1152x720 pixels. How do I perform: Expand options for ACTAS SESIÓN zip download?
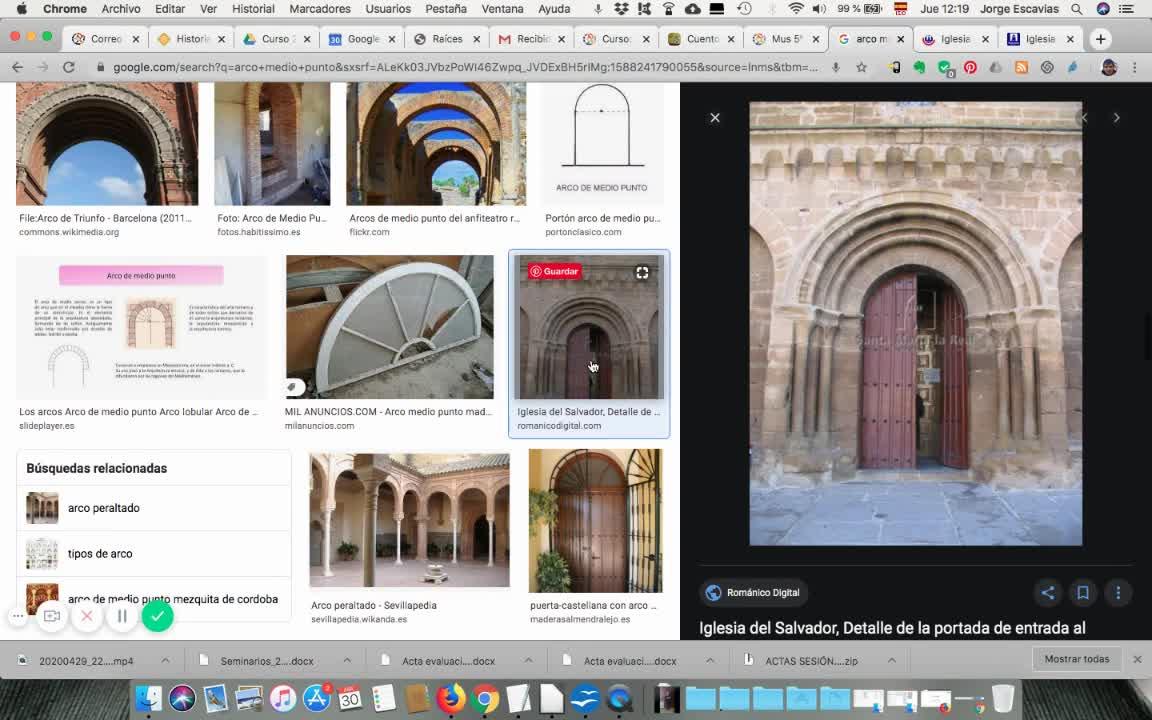tap(891, 660)
